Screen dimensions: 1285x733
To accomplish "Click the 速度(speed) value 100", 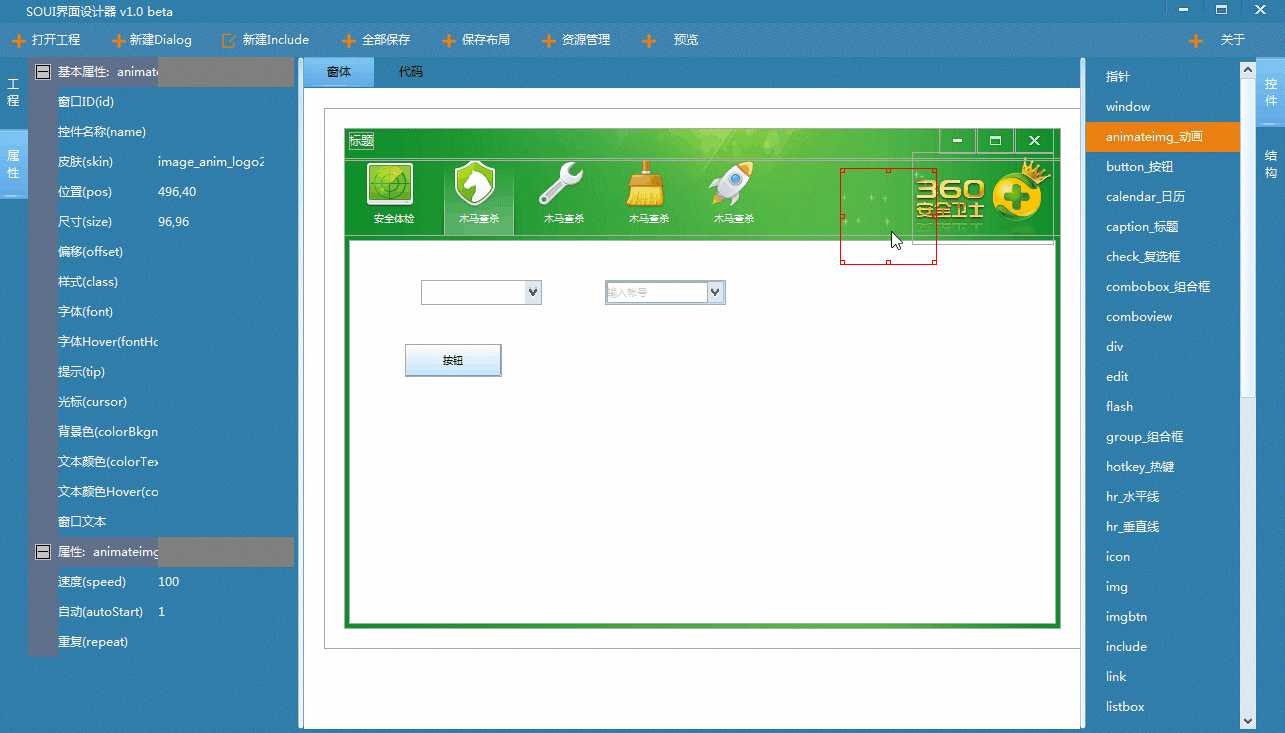I will pos(169,582).
